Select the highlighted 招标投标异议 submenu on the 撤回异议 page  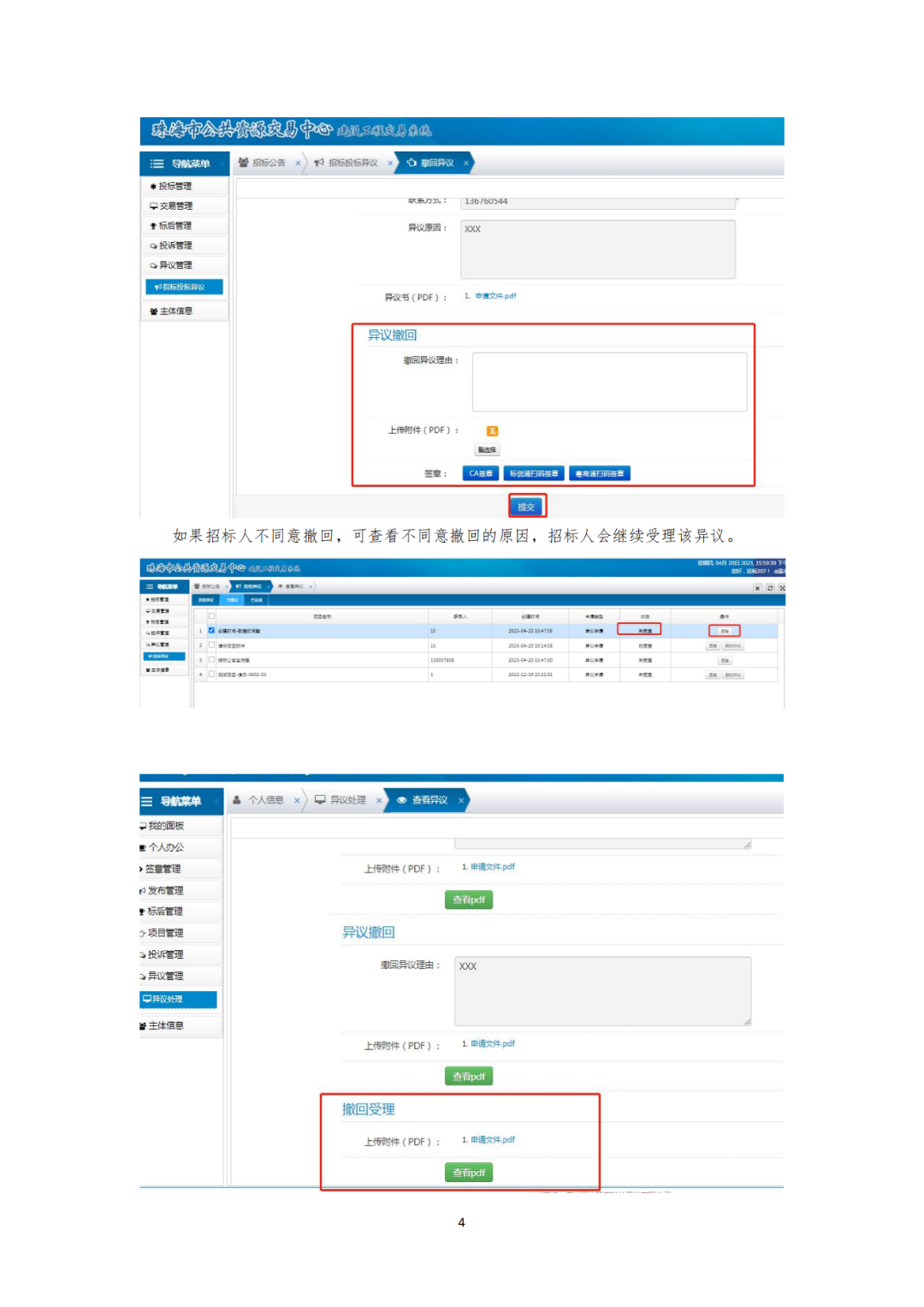184,287
